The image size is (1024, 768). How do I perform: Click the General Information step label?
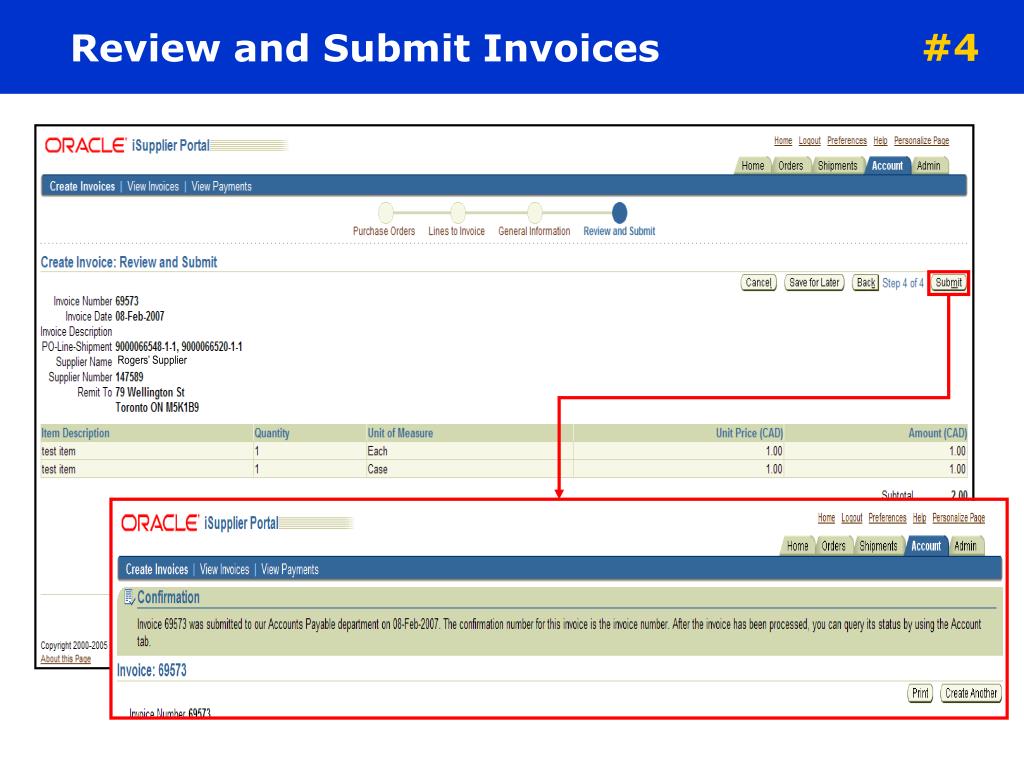534,231
